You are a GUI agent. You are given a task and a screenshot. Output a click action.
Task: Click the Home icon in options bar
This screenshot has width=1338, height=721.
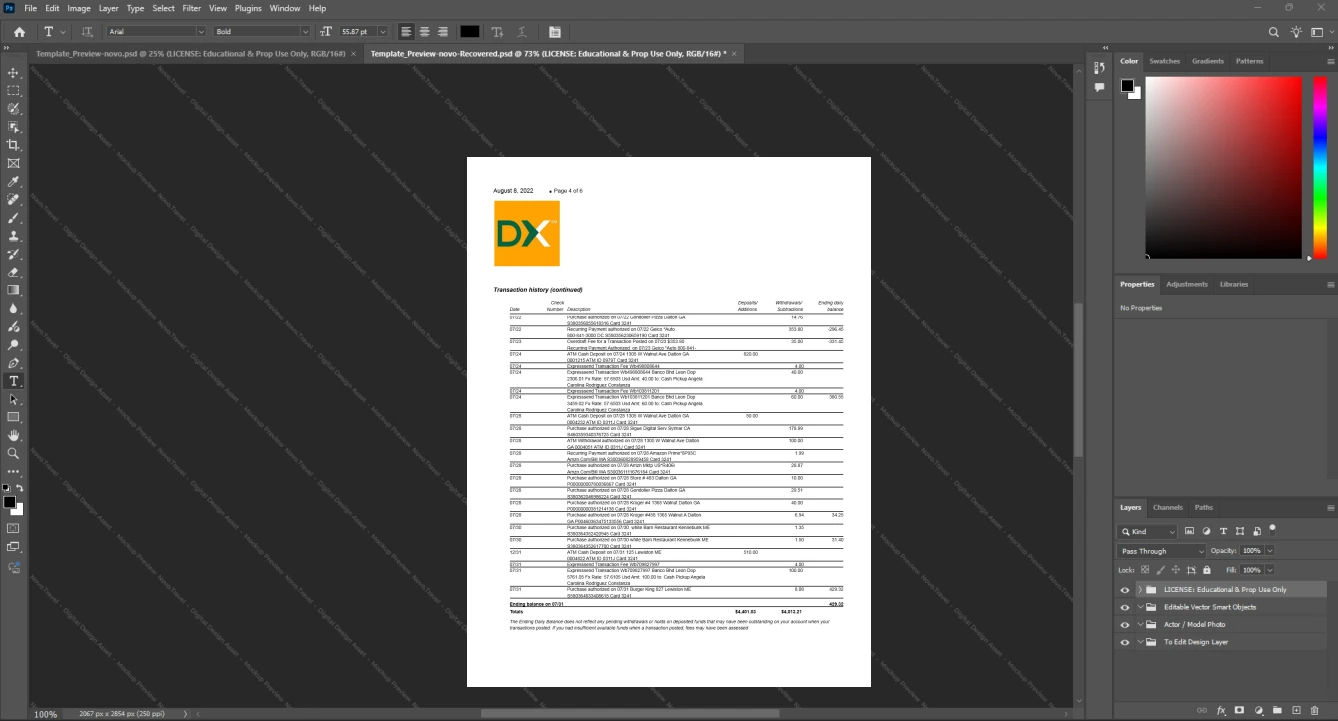point(19,32)
